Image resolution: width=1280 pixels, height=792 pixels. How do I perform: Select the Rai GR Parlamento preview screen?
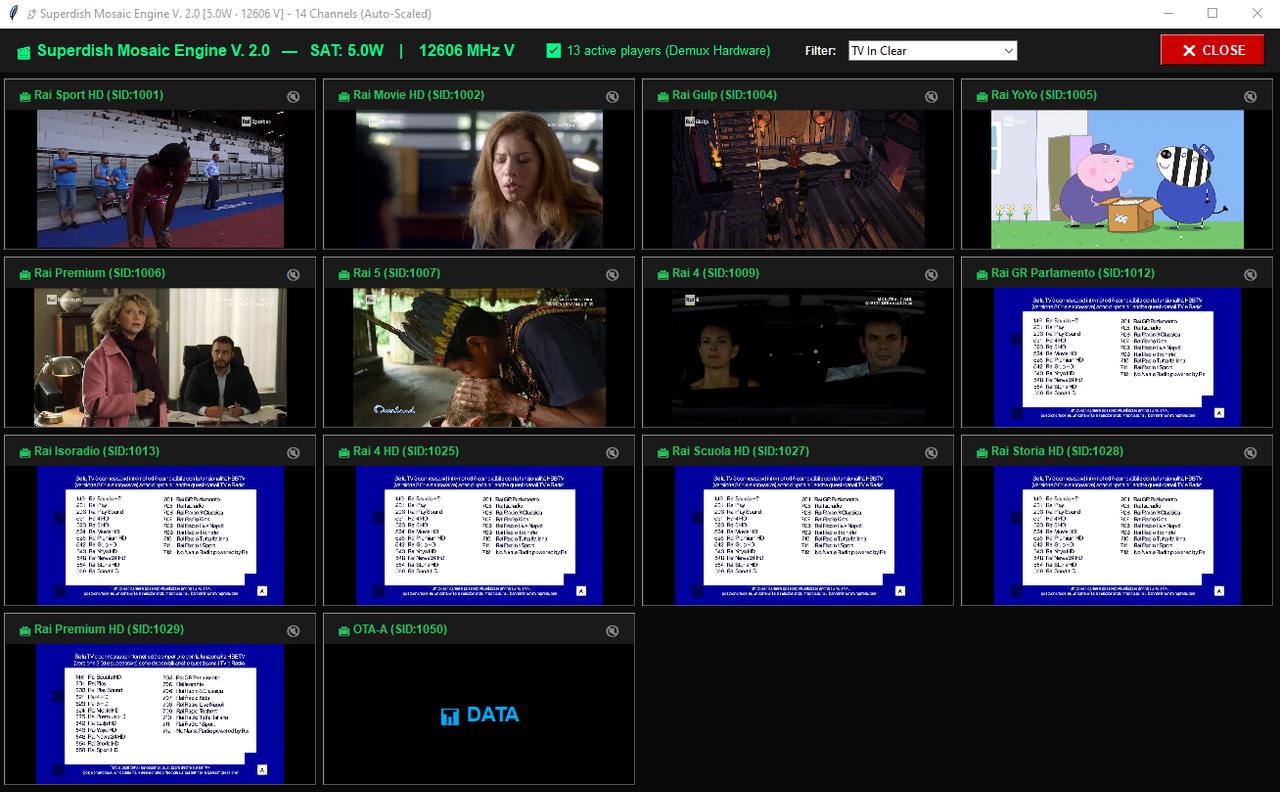click(1117, 357)
